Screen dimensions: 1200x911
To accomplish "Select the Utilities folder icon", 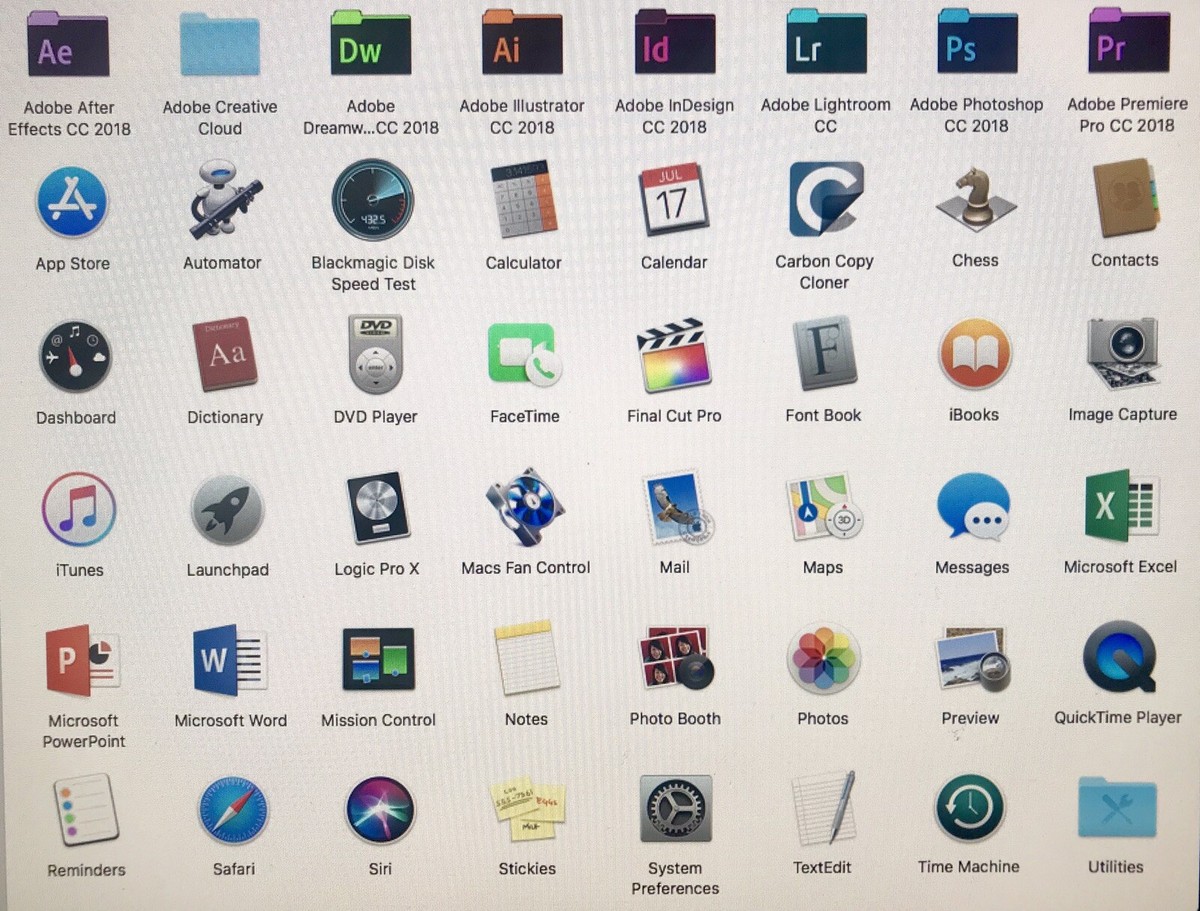I will 1117,808.
